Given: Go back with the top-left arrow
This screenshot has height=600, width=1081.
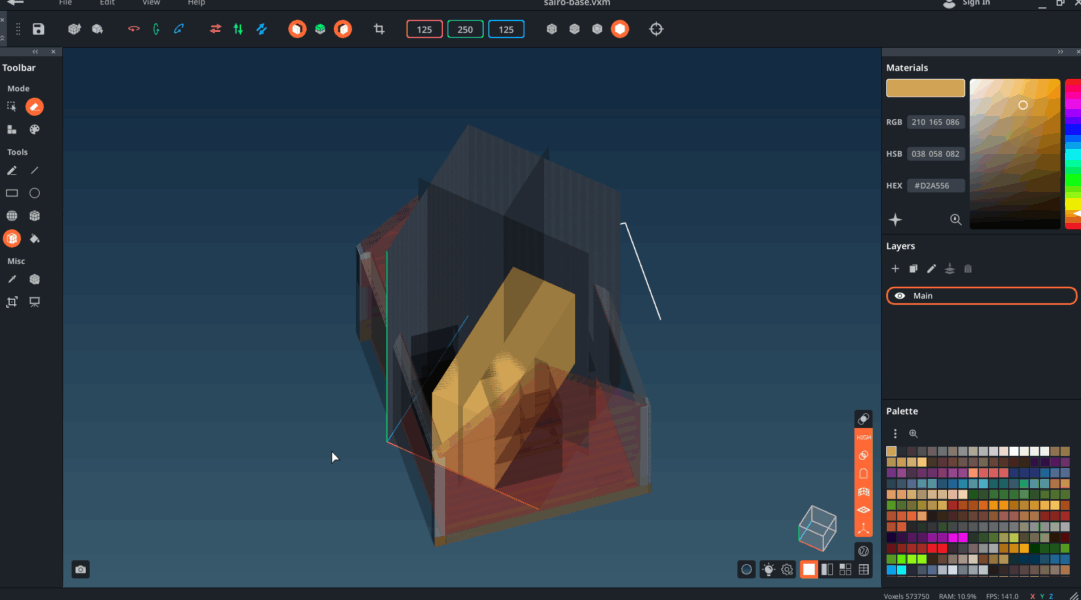Looking at the screenshot, I should point(15,3).
